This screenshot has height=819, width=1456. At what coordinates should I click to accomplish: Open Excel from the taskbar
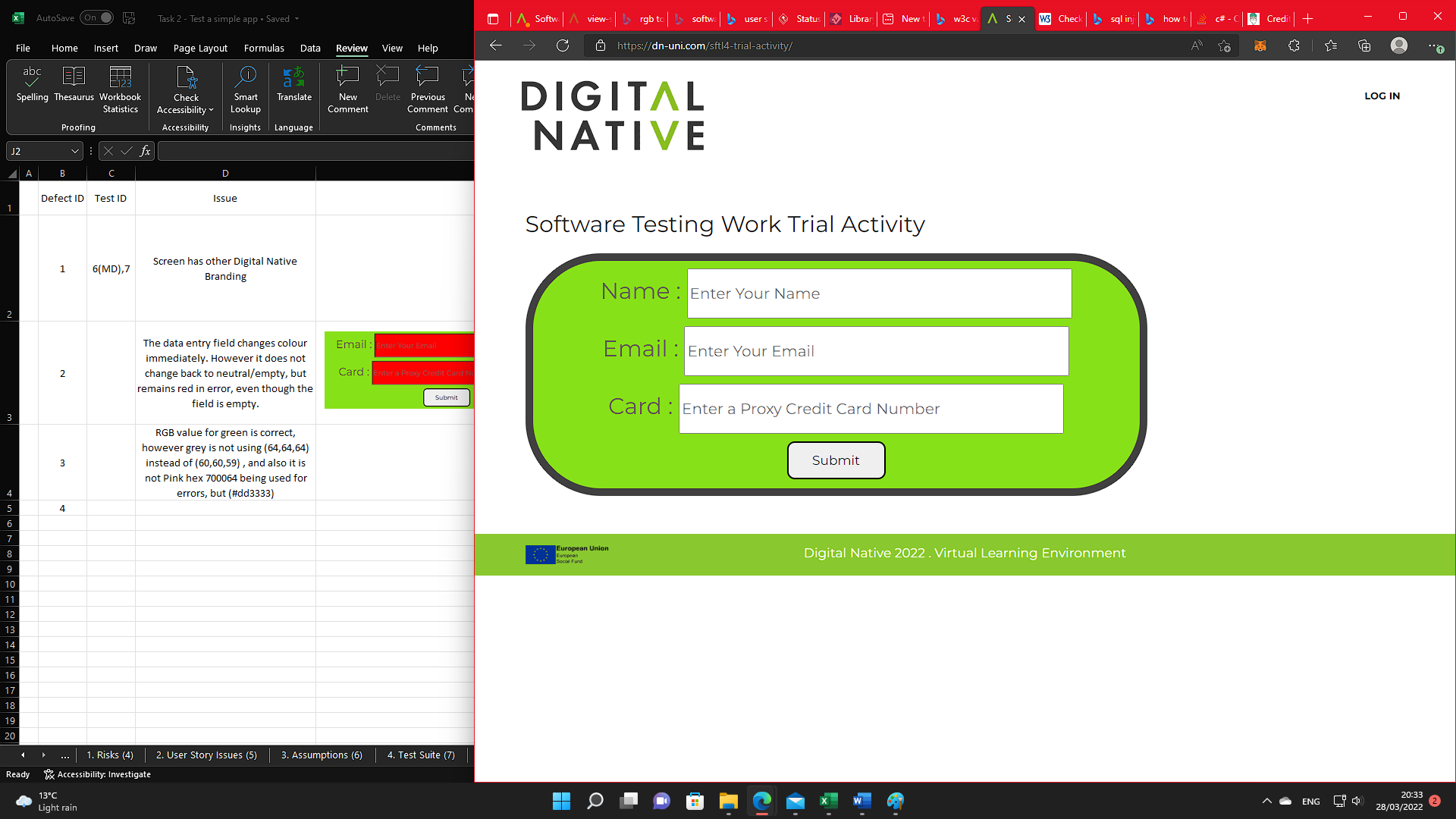[x=829, y=801]
